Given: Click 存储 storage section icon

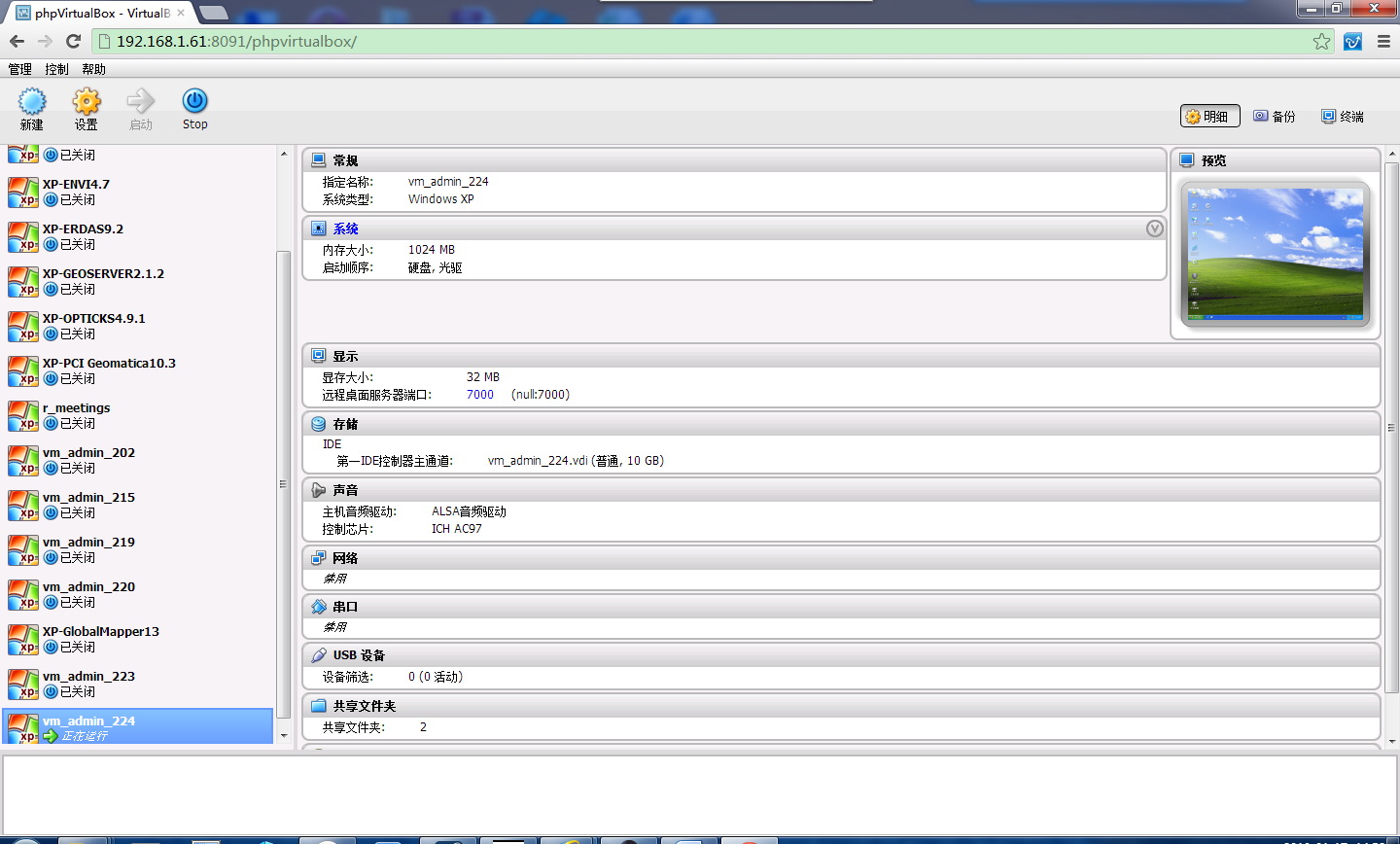Looking at the screenshot, I should click(319, 425).
